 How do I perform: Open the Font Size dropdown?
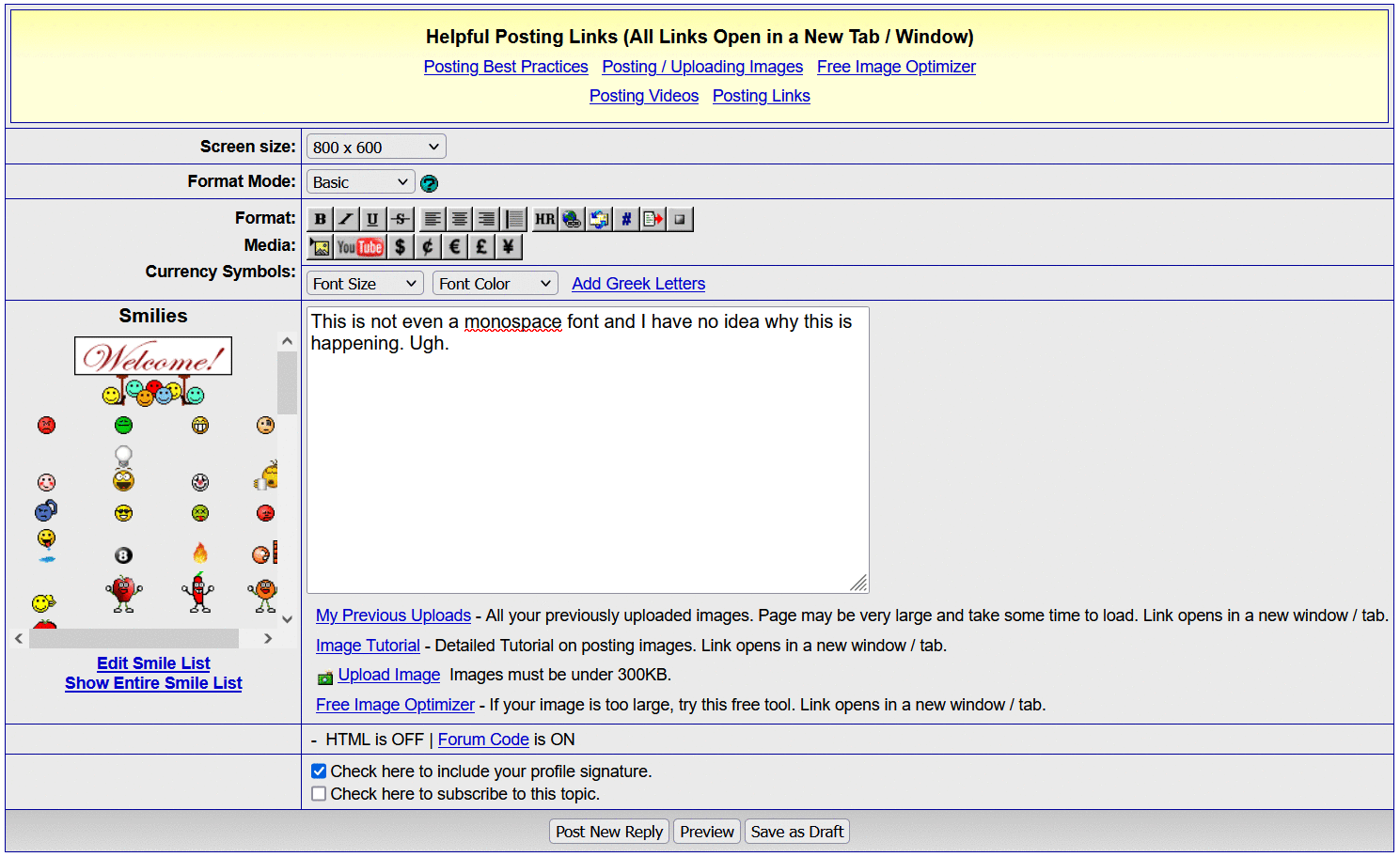click(365, 283)
